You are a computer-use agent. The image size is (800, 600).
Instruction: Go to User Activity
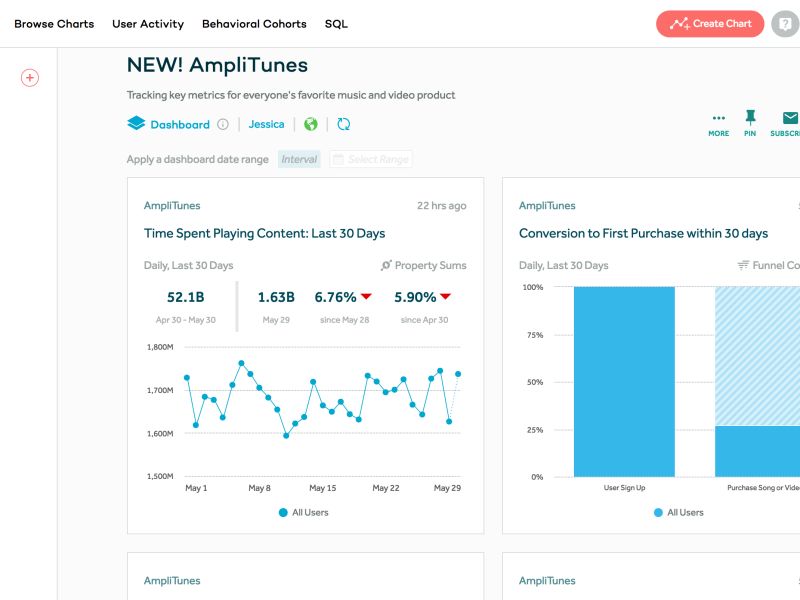pos(148,24)
